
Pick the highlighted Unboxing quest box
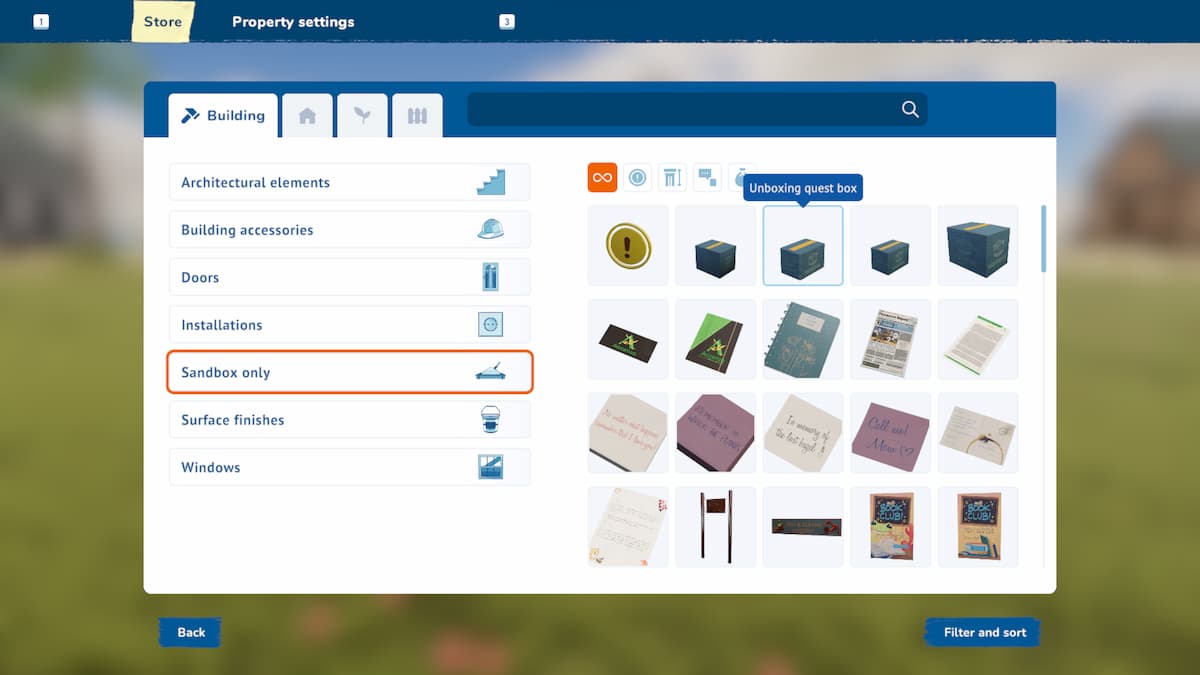tap(803, 246)
